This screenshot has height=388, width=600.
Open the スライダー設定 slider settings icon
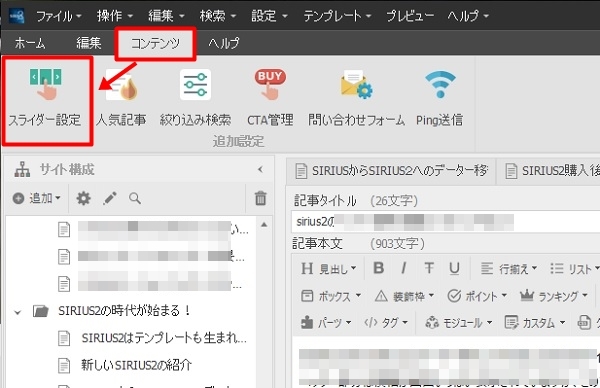coord(46,84)
